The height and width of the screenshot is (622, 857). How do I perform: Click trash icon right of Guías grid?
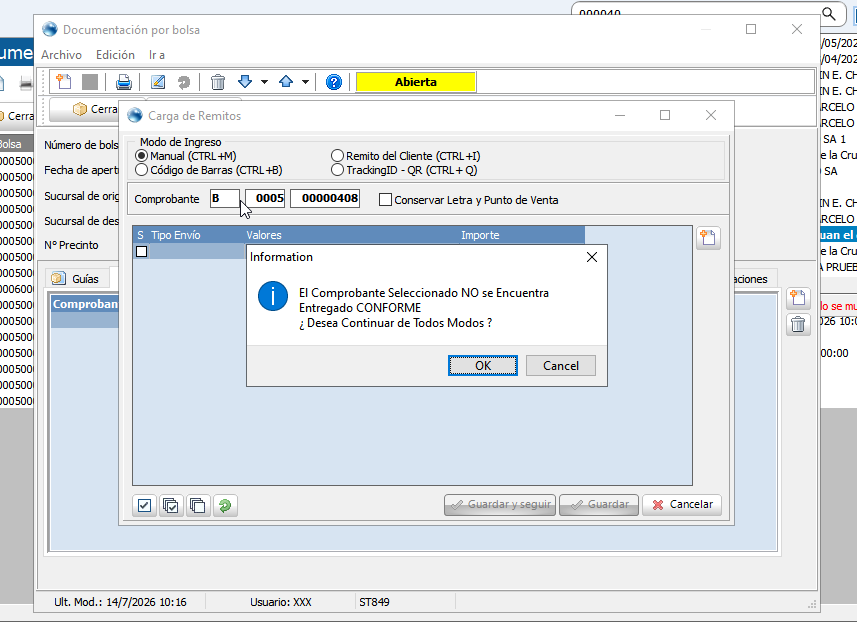pos(798,325)
